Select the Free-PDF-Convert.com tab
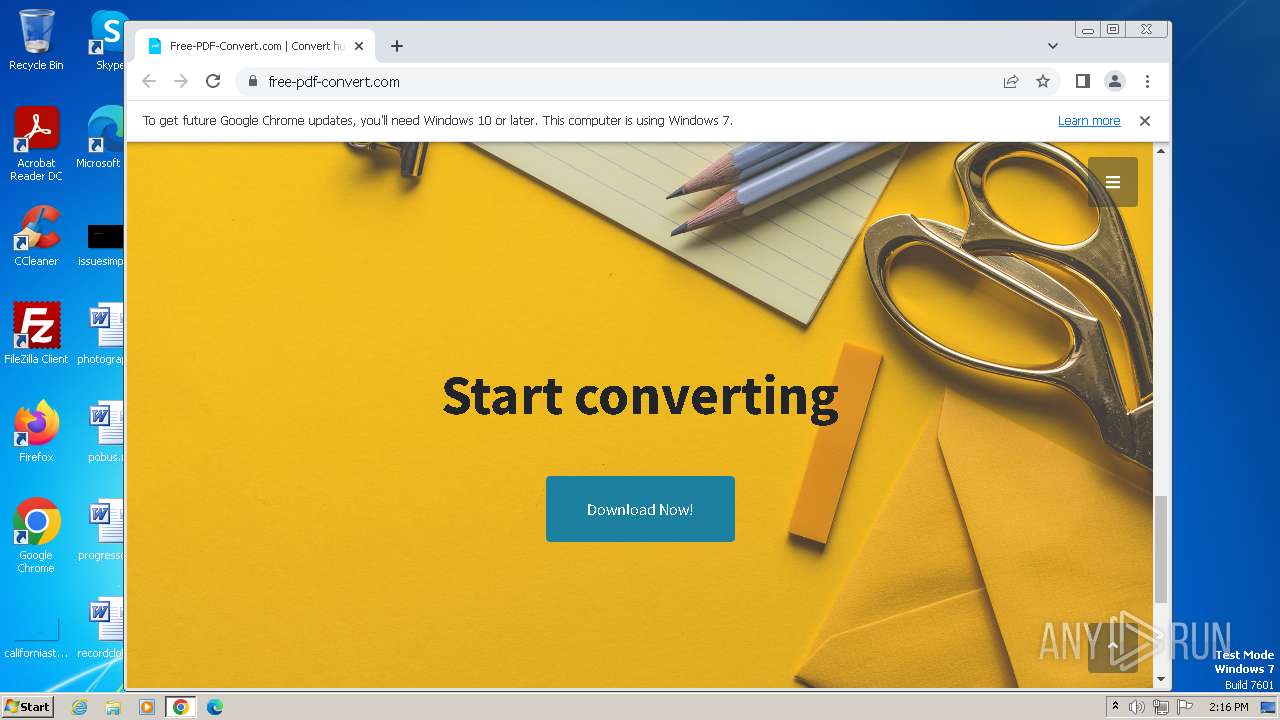 (255, 46)
